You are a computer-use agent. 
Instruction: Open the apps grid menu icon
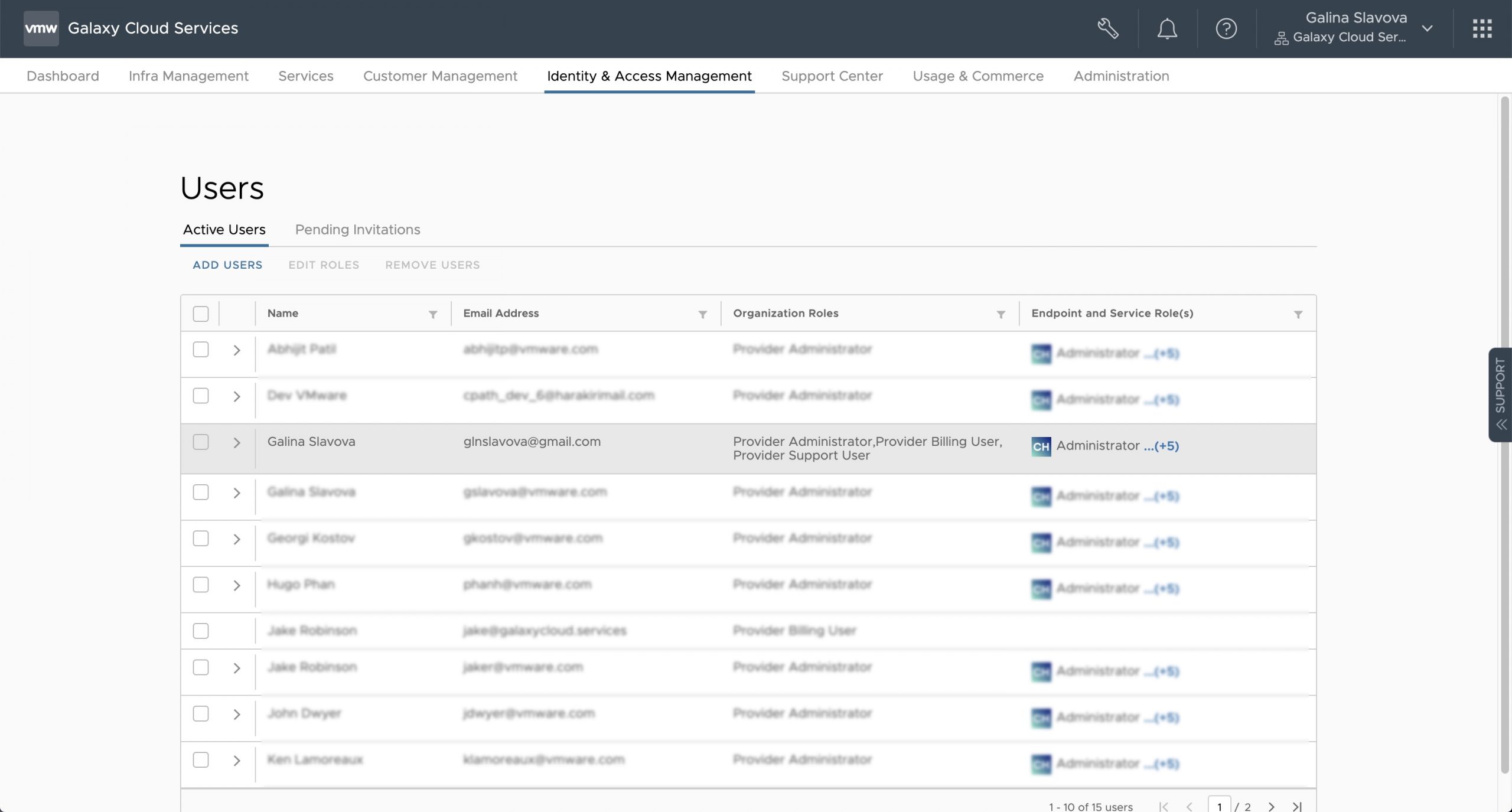pos(1482,28)
